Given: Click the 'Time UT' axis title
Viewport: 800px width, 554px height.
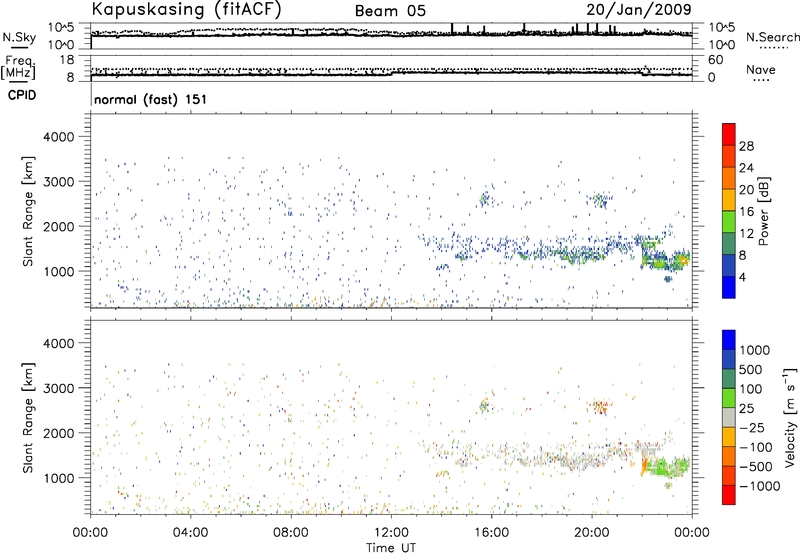Looking at the screenshot, I should click(391, 548).
